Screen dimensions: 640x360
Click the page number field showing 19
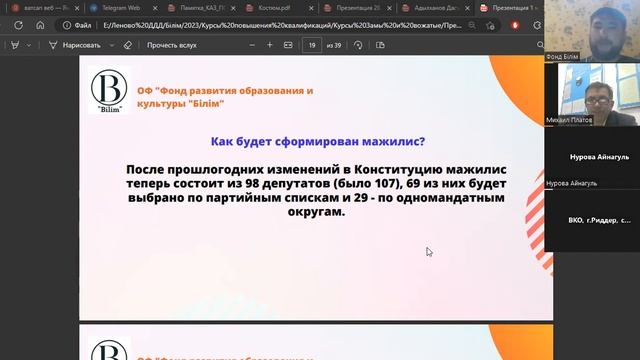coord(312,45)
